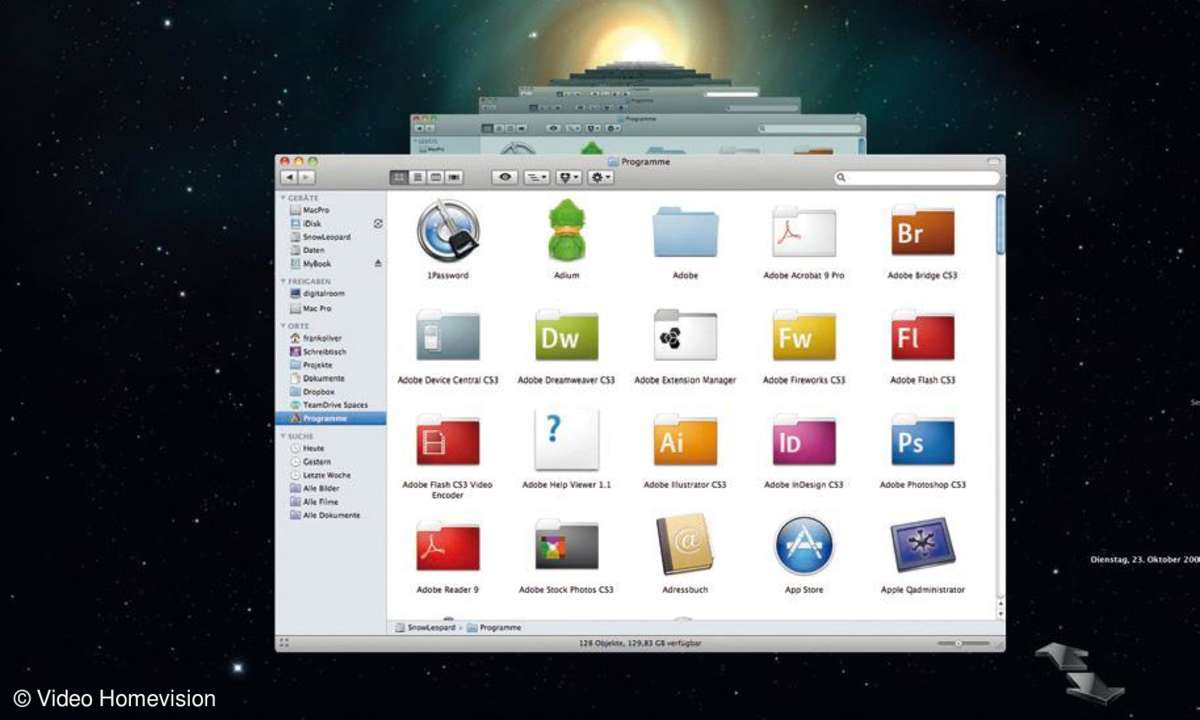The image size is (1200, 720).
Task: Click SnowLeopard in the path bar
Action: pyautogui.click(x=427, y=628)
